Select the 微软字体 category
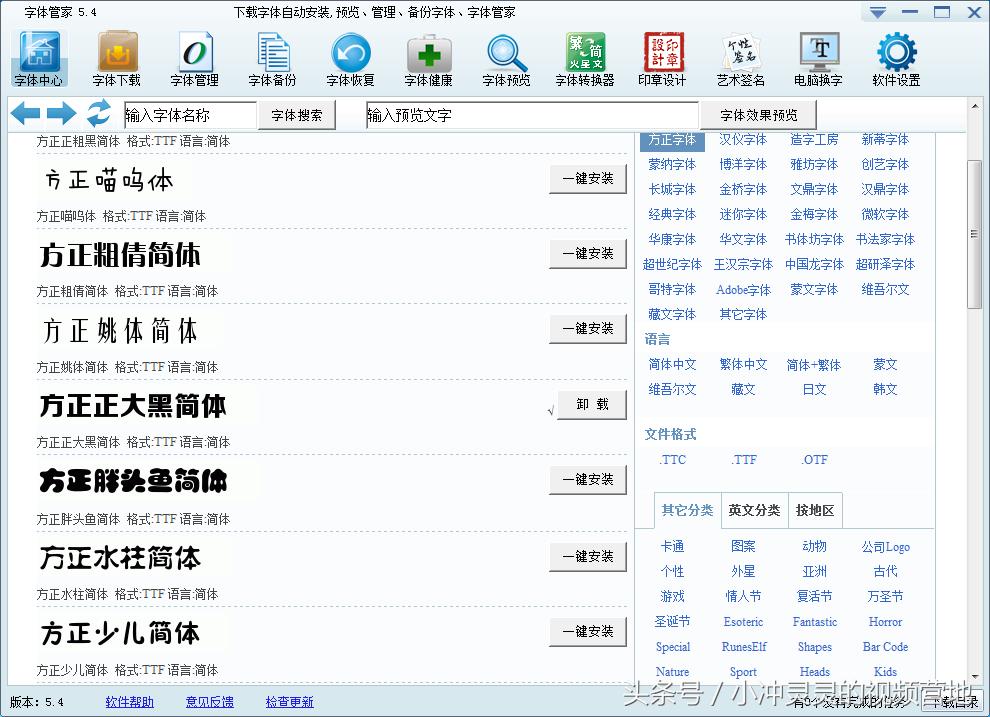 885,215
